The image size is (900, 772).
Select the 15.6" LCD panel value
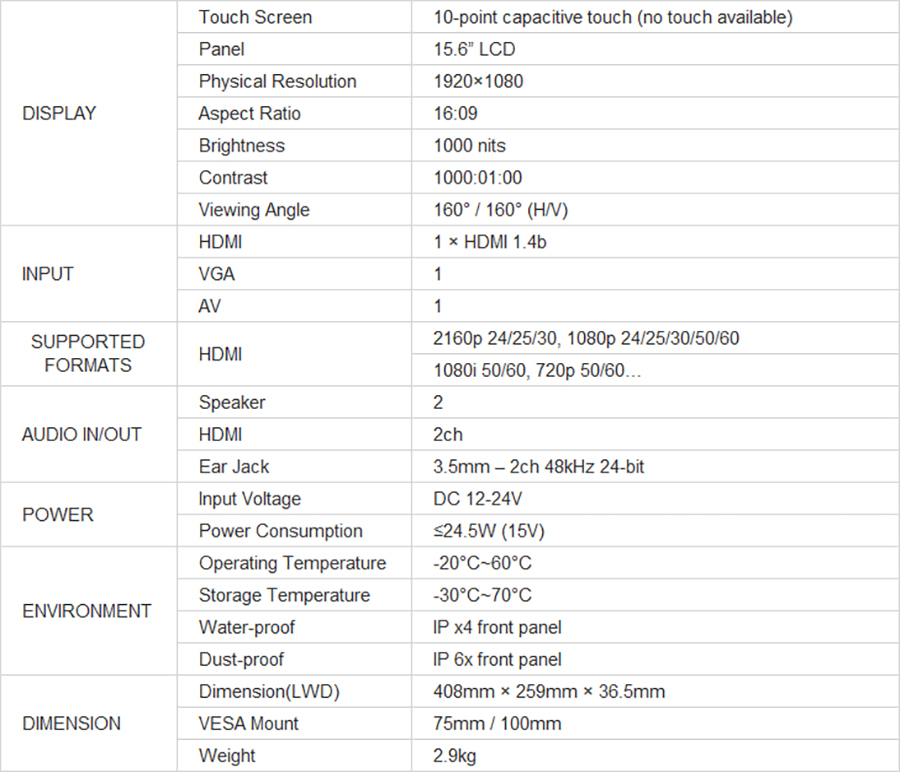coord(474,49)
